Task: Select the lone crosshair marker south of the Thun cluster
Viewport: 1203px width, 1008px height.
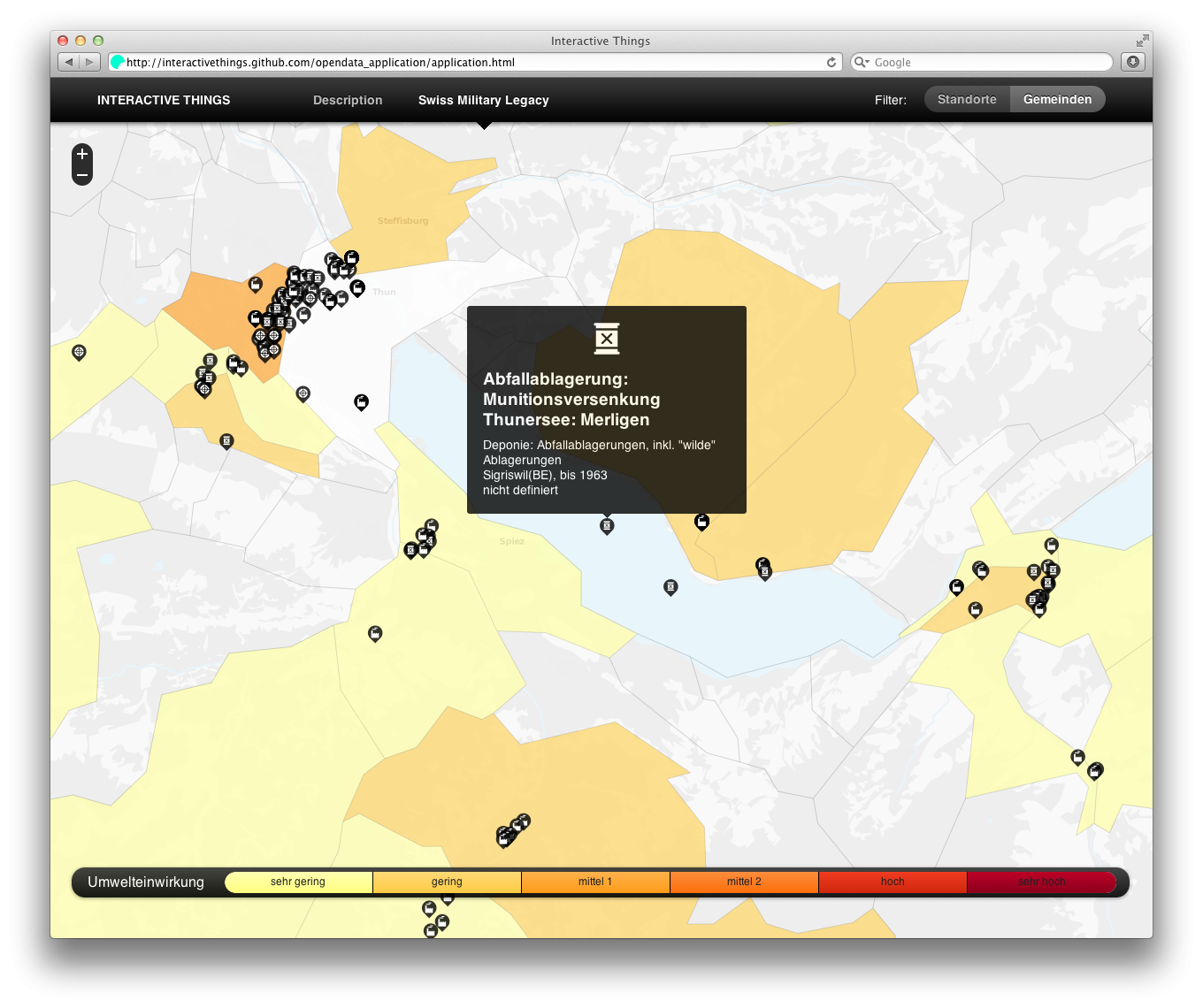Action: (303, 393)
